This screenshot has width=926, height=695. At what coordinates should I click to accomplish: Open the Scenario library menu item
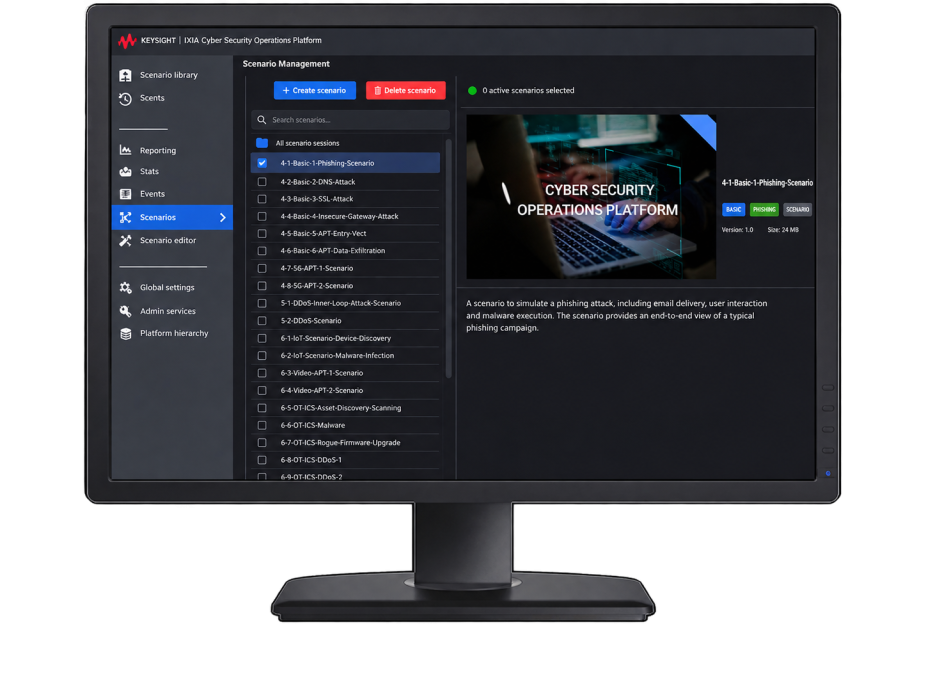pyautogui.click(x=169, y=75)
